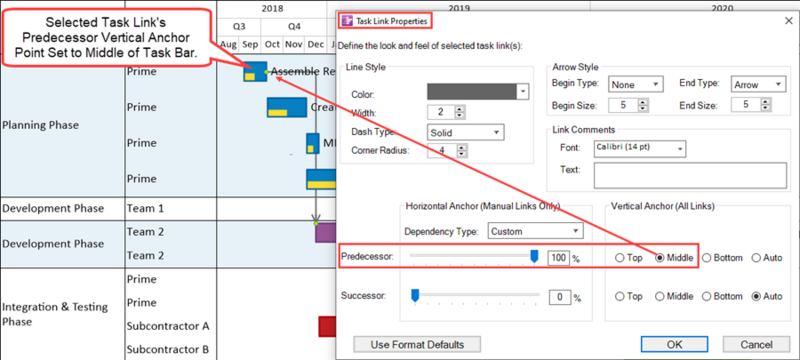800x360 pixels.
Task: Select Middle for Predecessor vertical anchor
Action: pyautogui.click(x=659, y=258)
